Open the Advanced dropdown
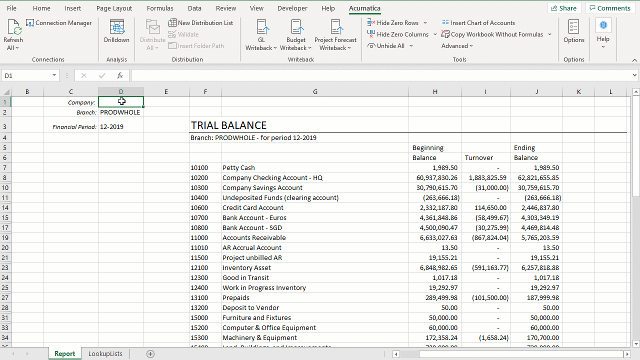 (457, 46)
